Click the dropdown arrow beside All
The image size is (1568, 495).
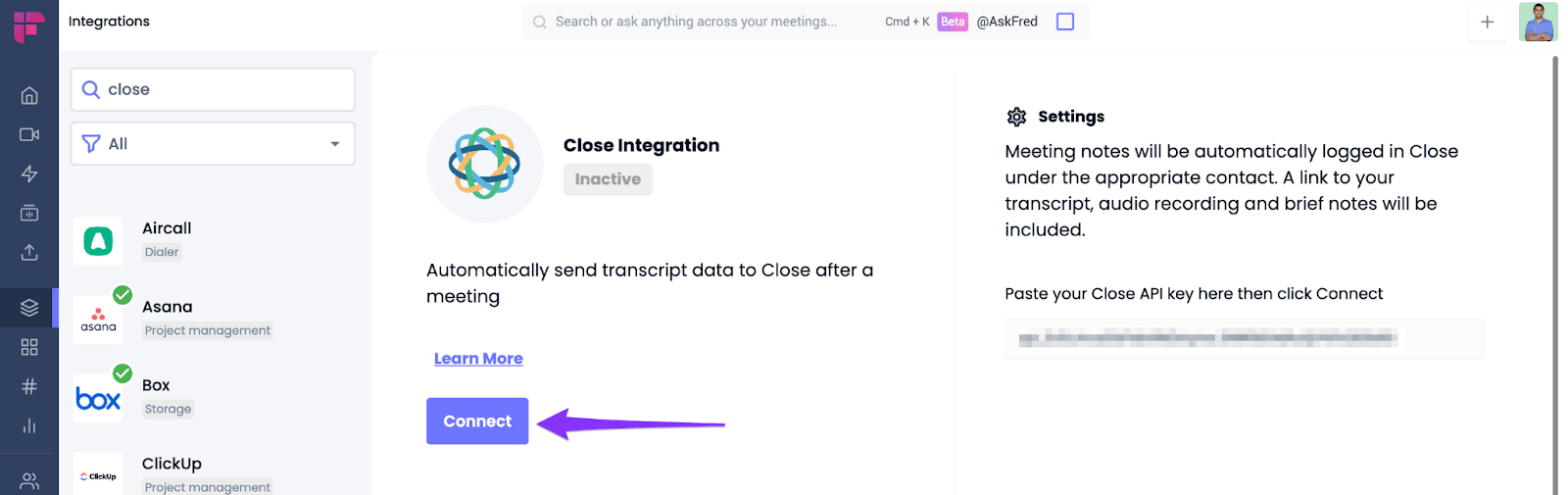(335, 144)
